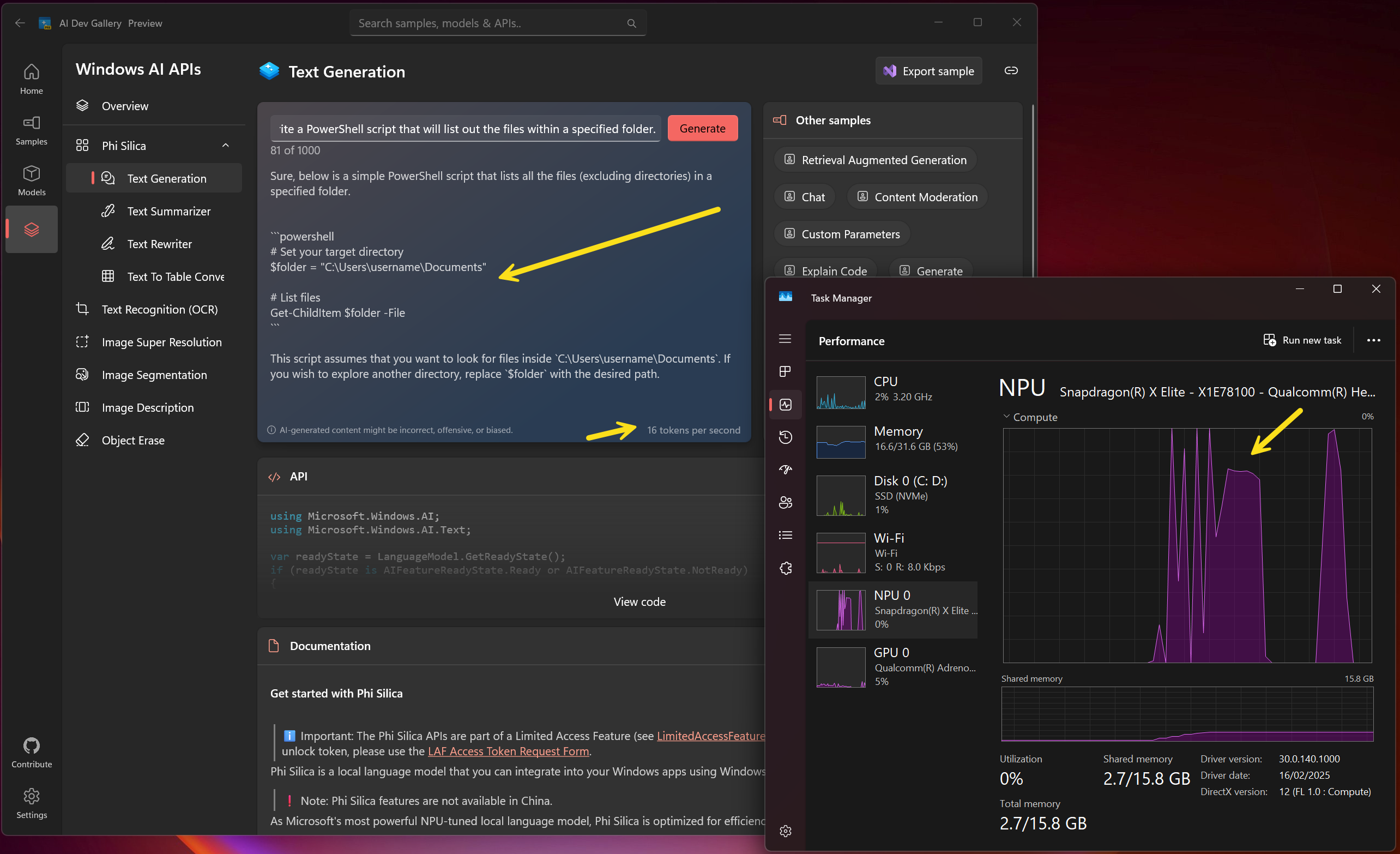
Task: Open Task Manager Users icon
Action: pyautogui.click(x=785, y=502)
